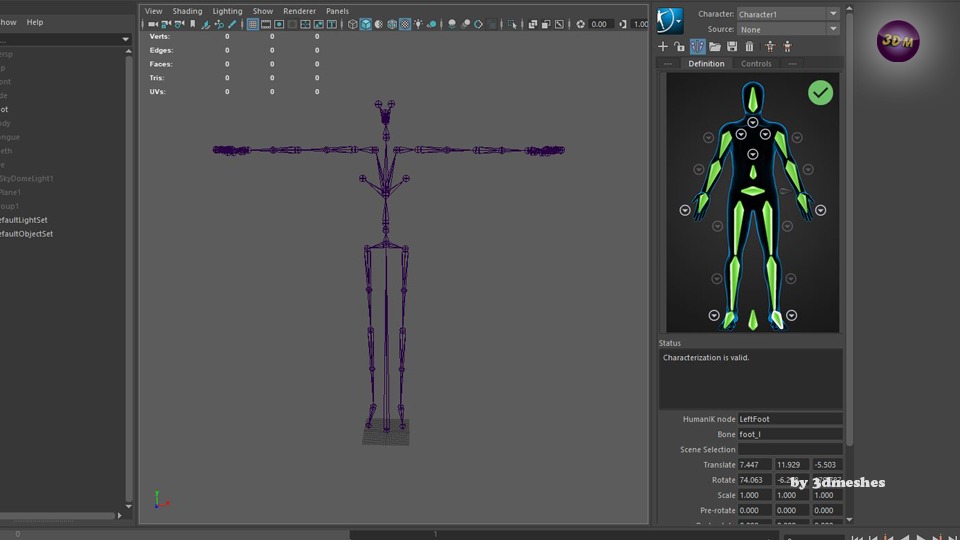Open the Lighting menu

point(227,11)
